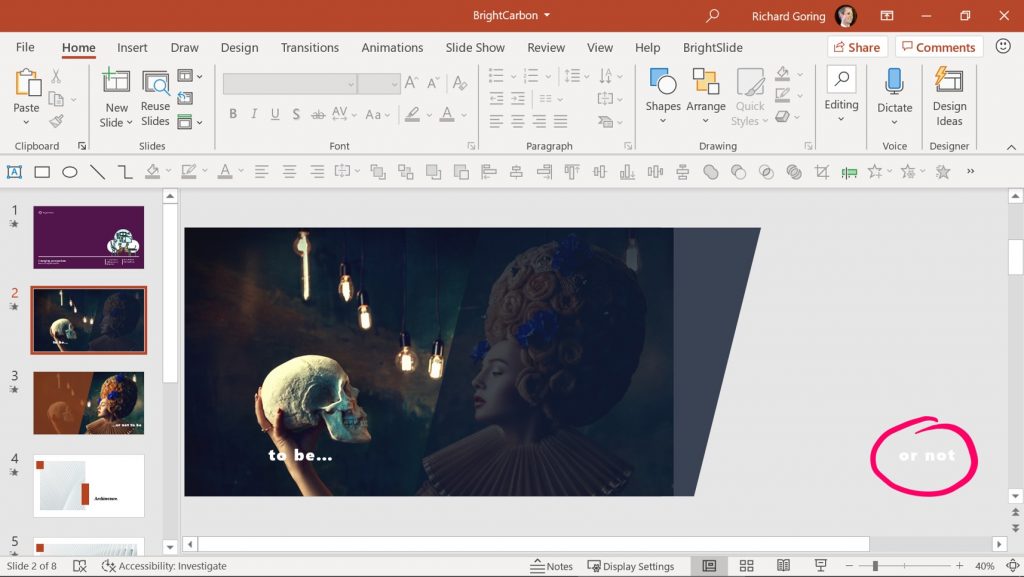Click zoom in plus button
This screenshot has height=577, width=1024.
tap(959, 566)
